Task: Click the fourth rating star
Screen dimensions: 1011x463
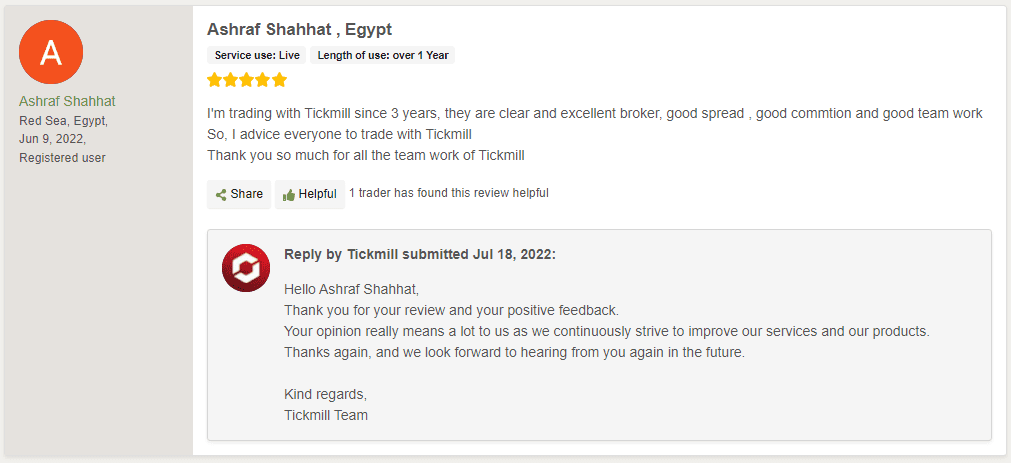Action: (x=263, y=80)
